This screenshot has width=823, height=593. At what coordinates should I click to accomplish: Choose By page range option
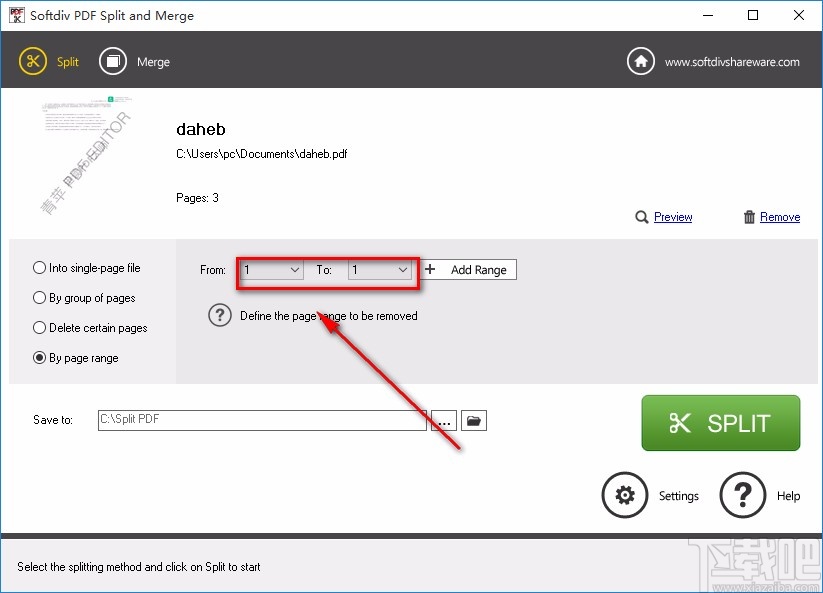[76, 358]
